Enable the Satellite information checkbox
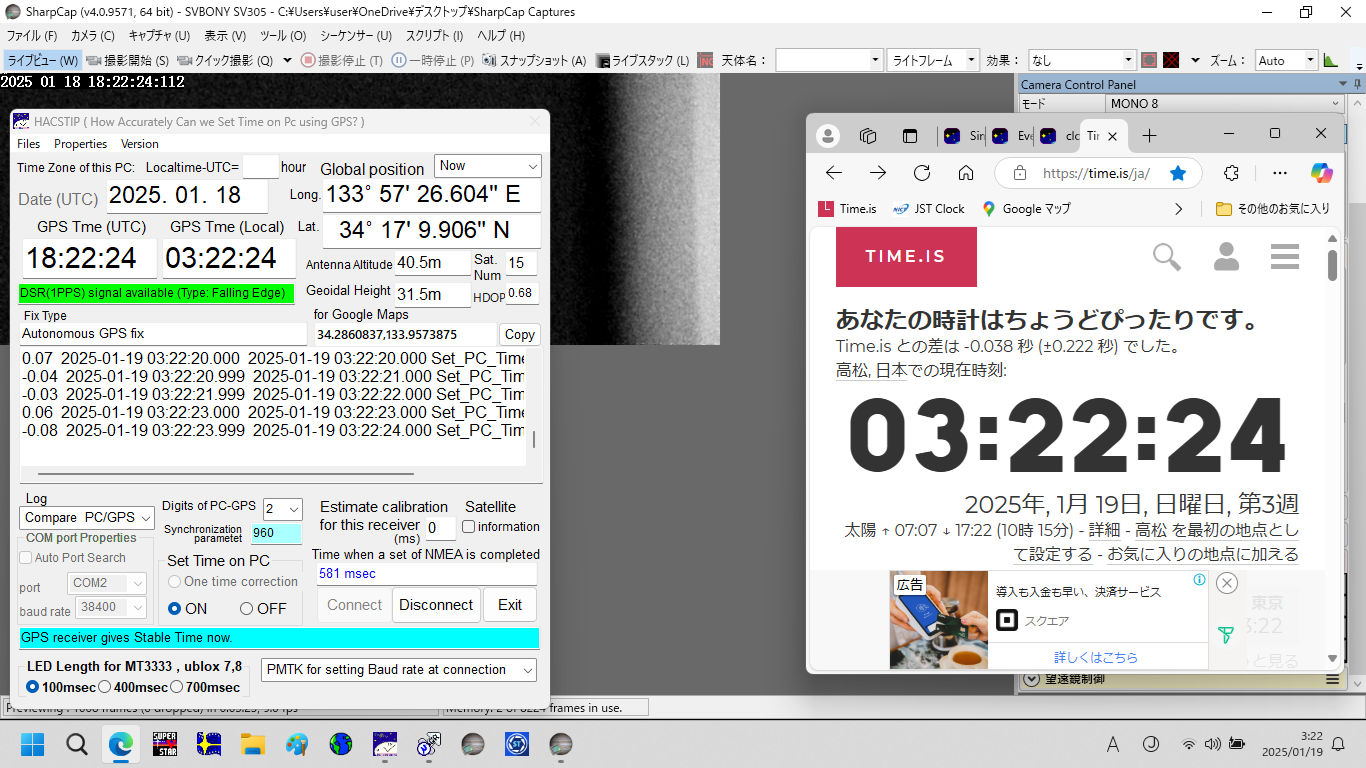The image size is (1366, 768). point(469,527)
